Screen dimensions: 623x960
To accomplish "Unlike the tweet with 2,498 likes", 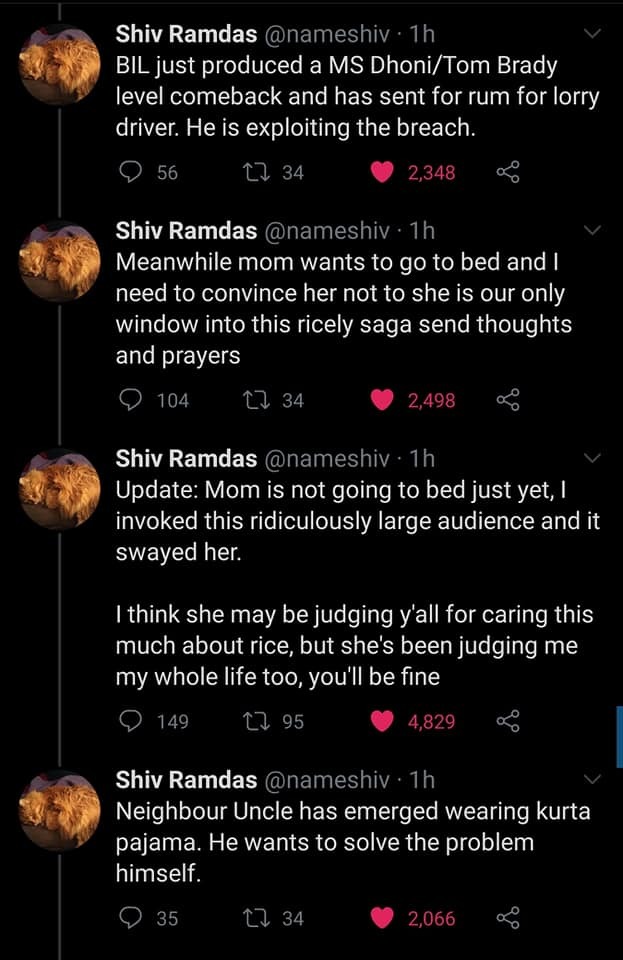I will click(x=381, y=400).
